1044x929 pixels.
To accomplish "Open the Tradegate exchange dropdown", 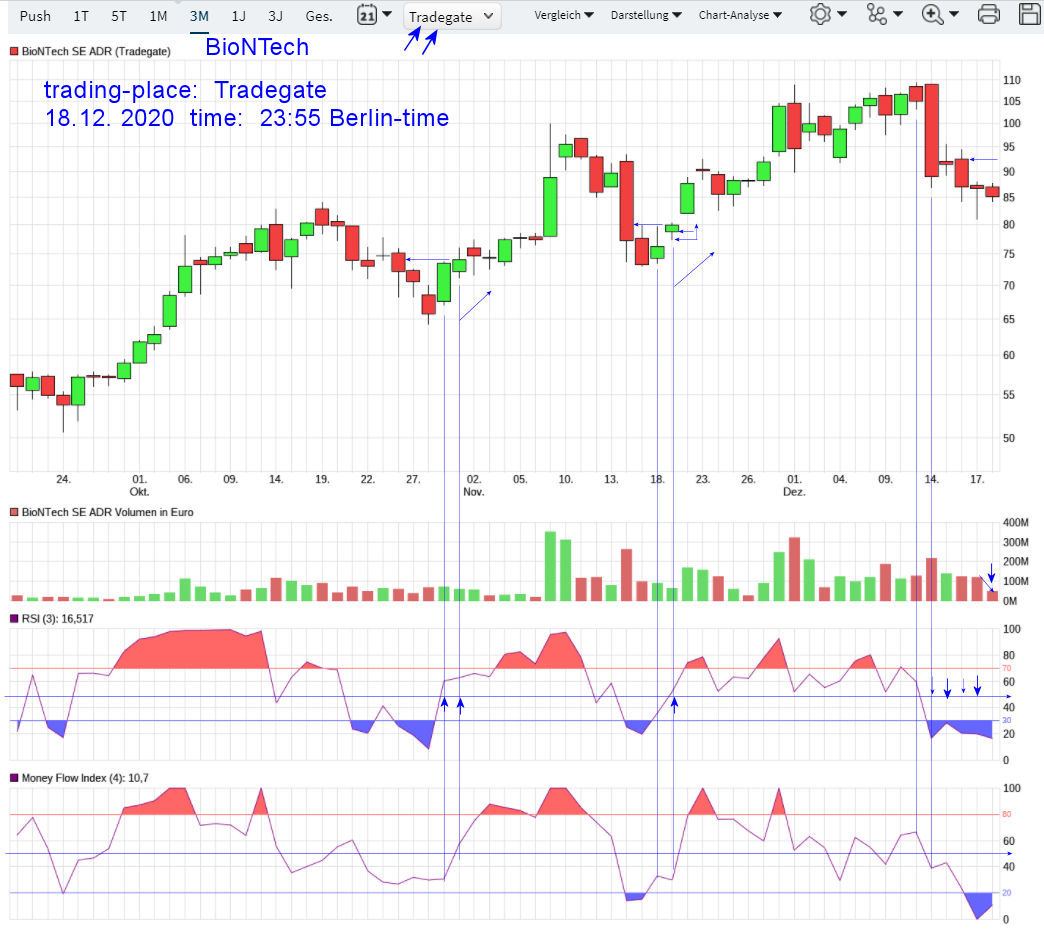I will coord(452,17).
